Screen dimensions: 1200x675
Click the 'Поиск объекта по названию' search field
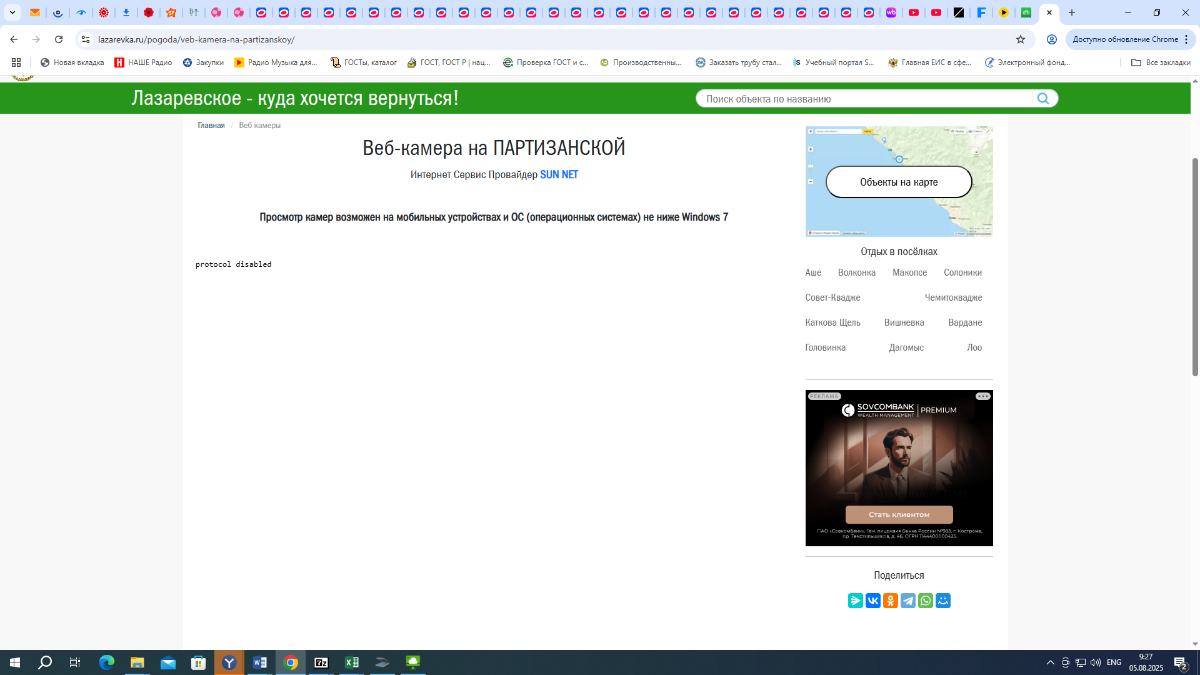[x=865, y=99]
